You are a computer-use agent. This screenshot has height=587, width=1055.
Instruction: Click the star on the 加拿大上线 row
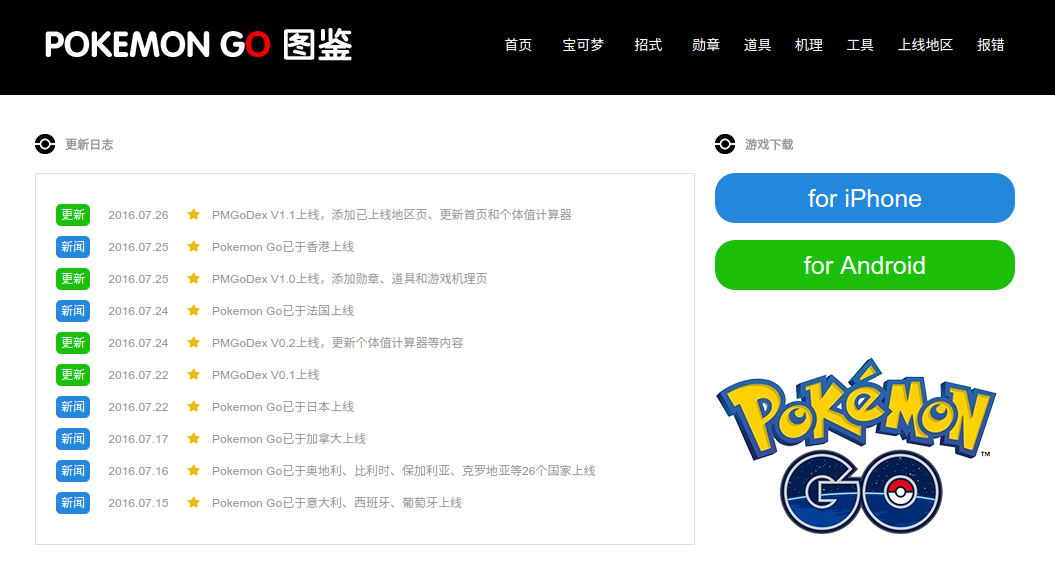(x=194, y=438)
